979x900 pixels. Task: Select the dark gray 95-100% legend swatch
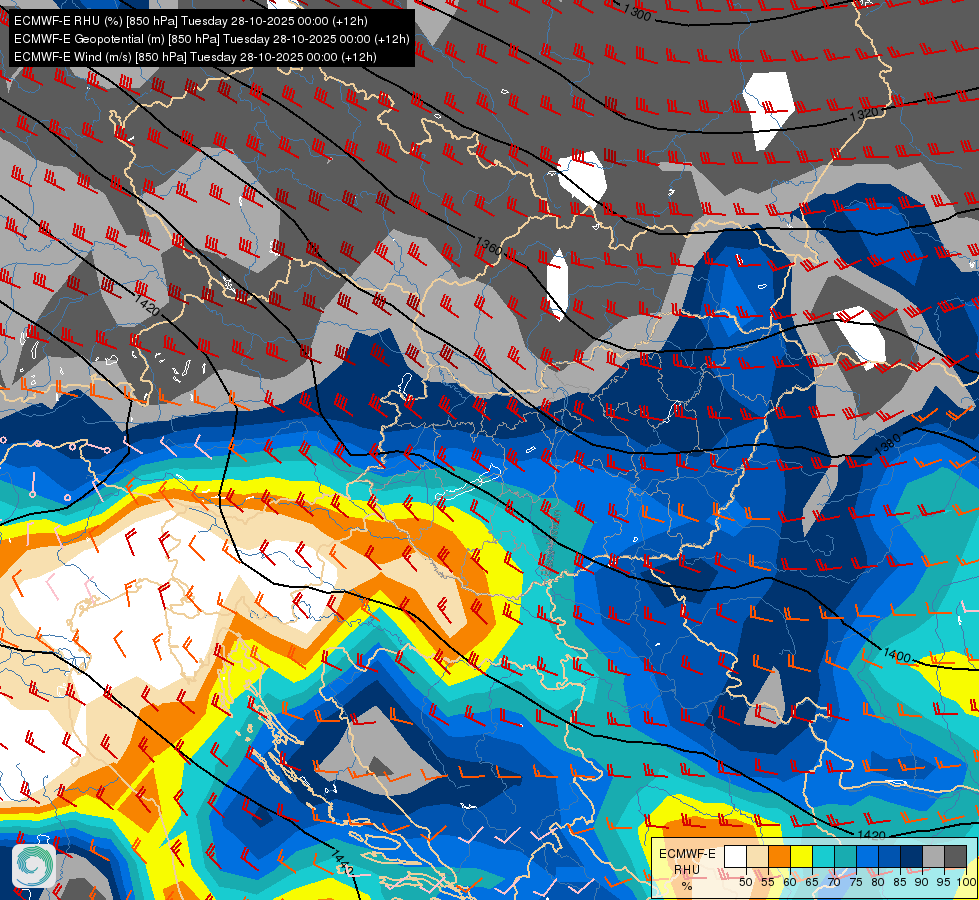[x=955, y=856]
